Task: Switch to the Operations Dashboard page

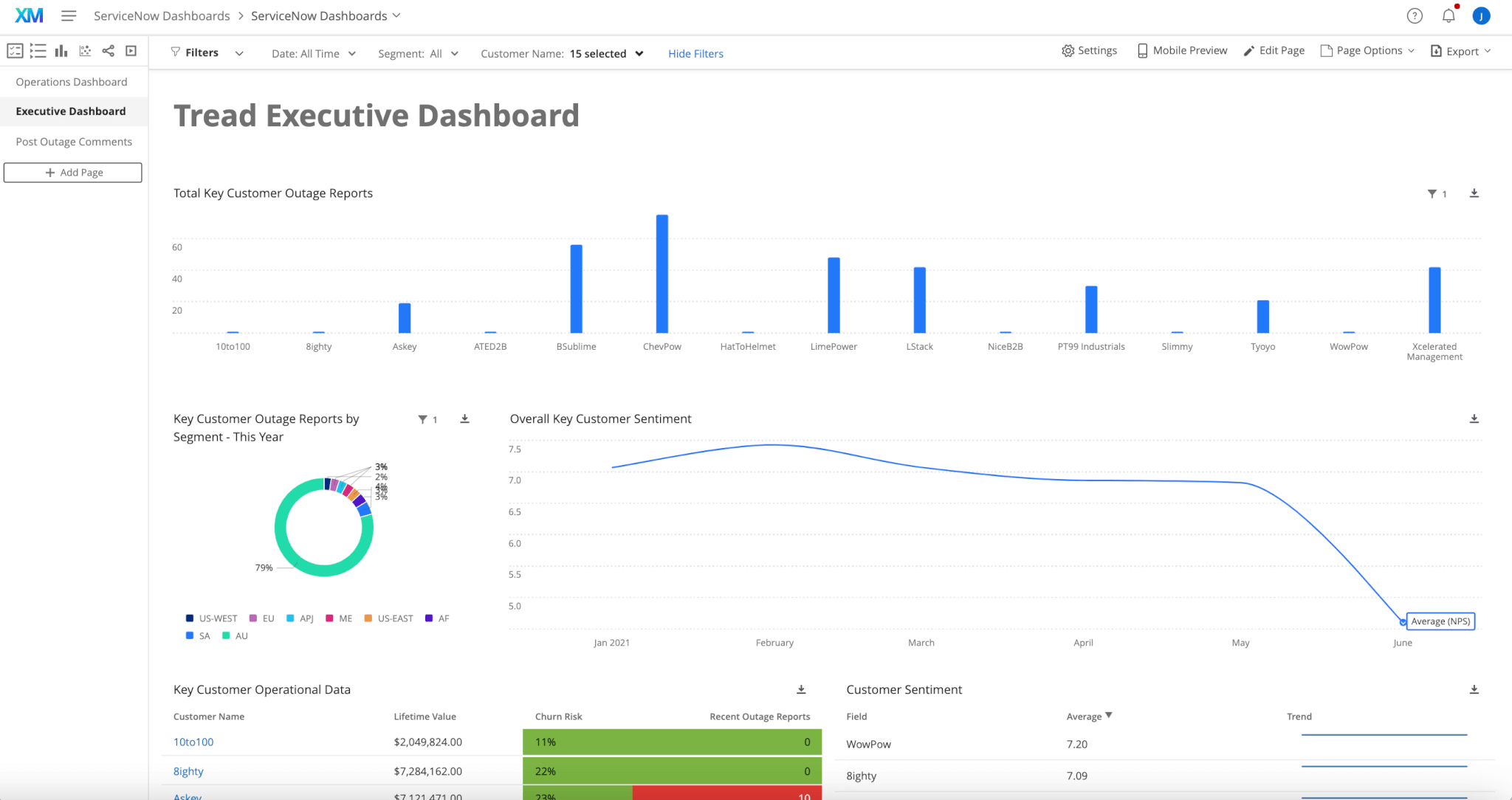Action: click(71, 81)
